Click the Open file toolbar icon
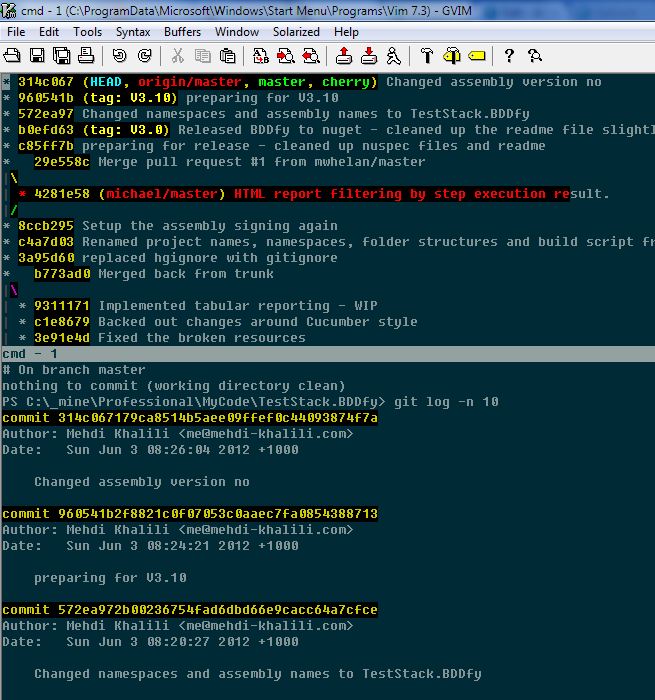The width and height of the screenshot is (655, 700). 12,56
